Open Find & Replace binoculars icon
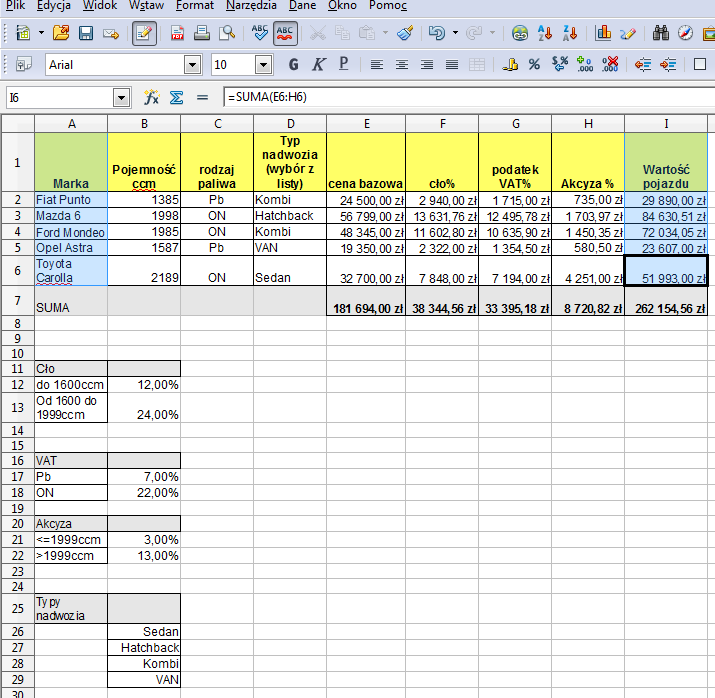This screenshot has height=698, width=715. pos(661,33)
